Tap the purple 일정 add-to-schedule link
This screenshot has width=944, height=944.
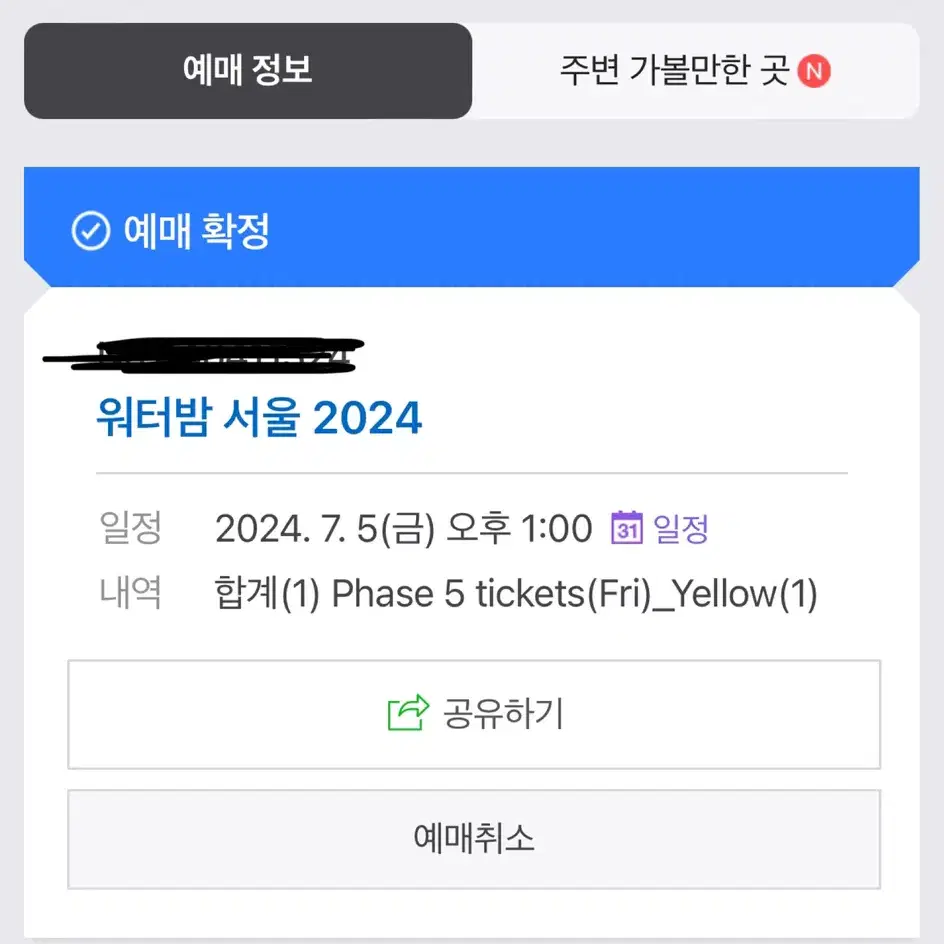coord(680,529)
